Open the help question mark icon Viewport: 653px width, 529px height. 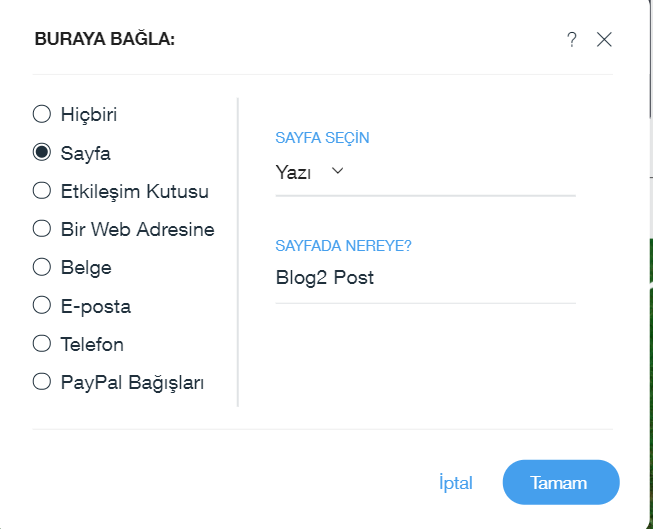pyautogui.click(x=572, y=39)
